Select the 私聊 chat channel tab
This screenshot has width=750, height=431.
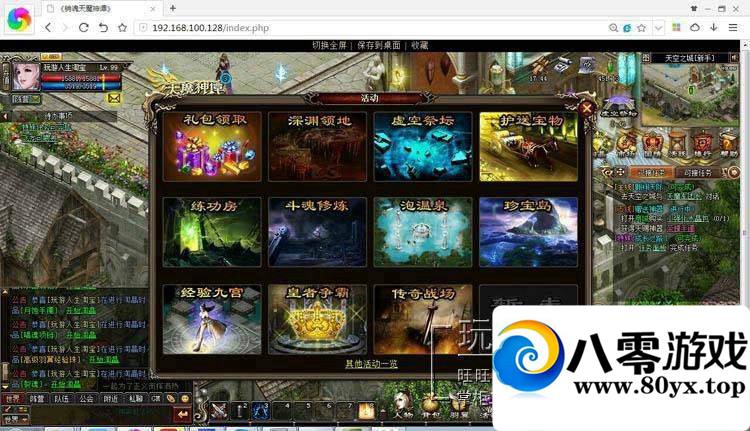coord(135,398)
